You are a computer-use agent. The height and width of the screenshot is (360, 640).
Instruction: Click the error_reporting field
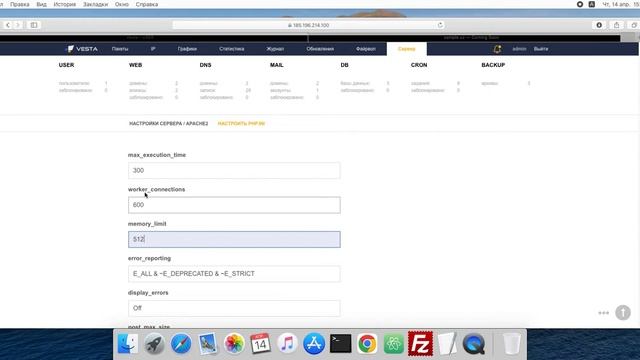[x=234, y=274]
